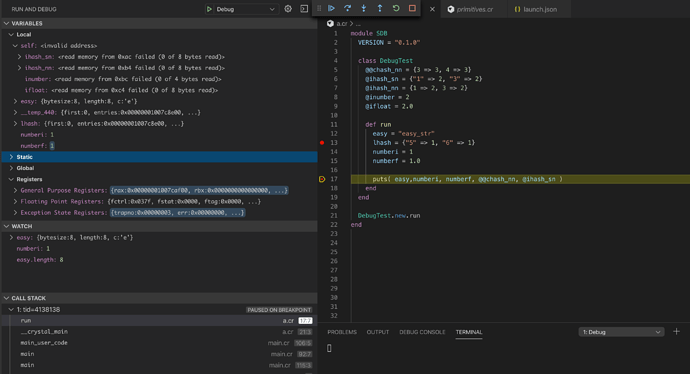The width and height of the screenshot is (690, 374).
Task: Expand the __temp_440 variable
Action: click(x=15, y=113)
